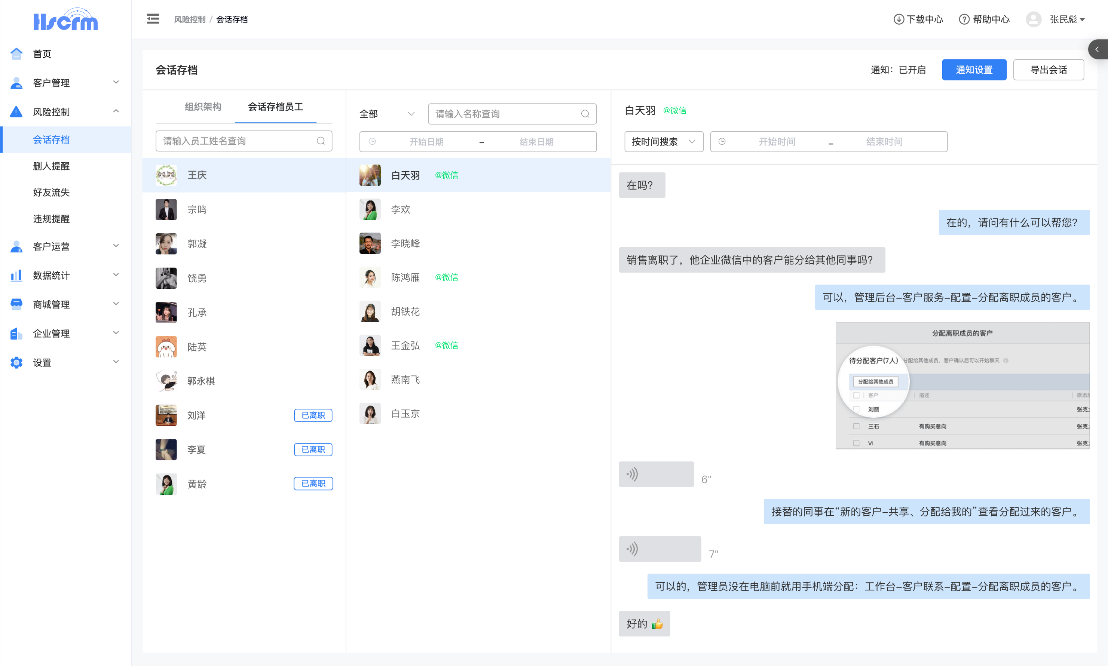The height and width of the screenshot is (666, 1108).
Task: Open the 全部 filter dropdown
Action: tap(387, 114)
